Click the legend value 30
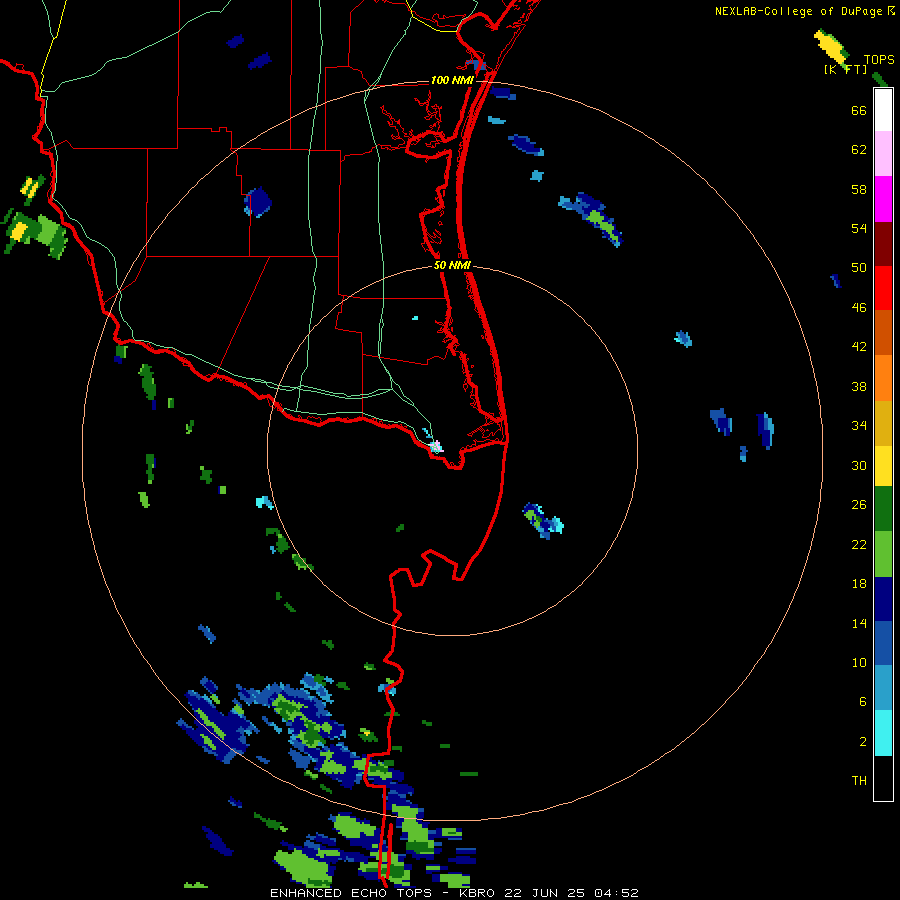This screenshot has width=900, height=900. click(859, 465)
